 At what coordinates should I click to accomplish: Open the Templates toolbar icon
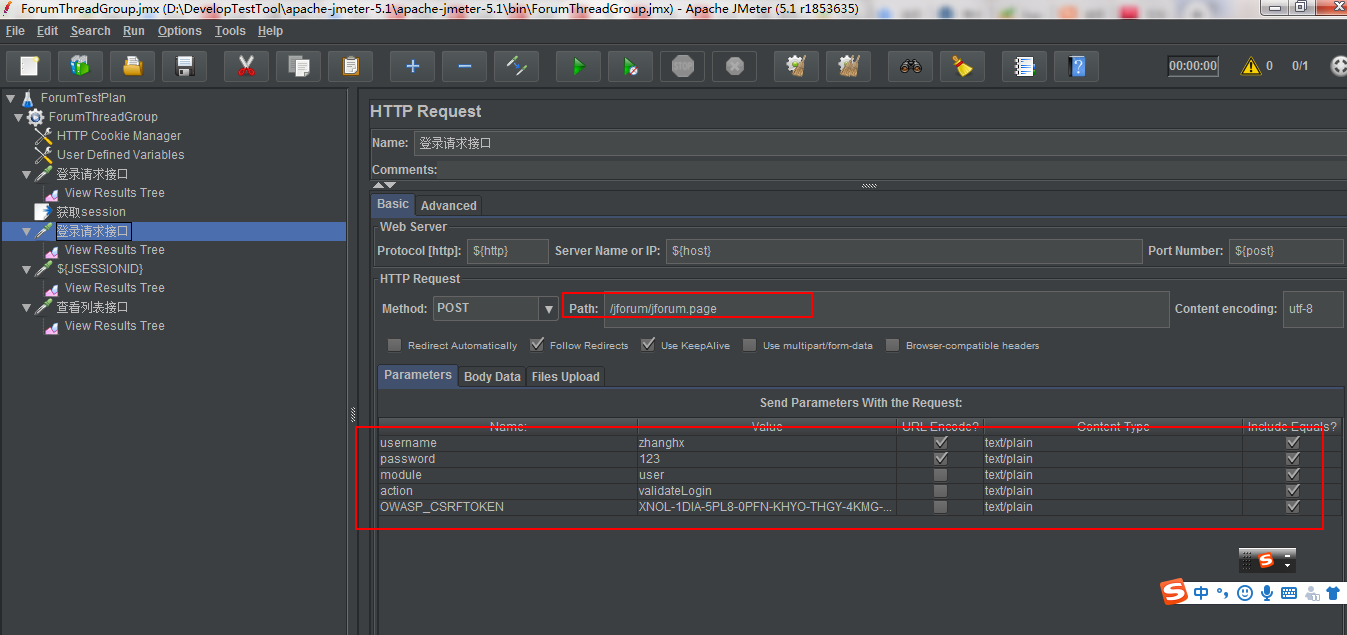tap(80, 66)
